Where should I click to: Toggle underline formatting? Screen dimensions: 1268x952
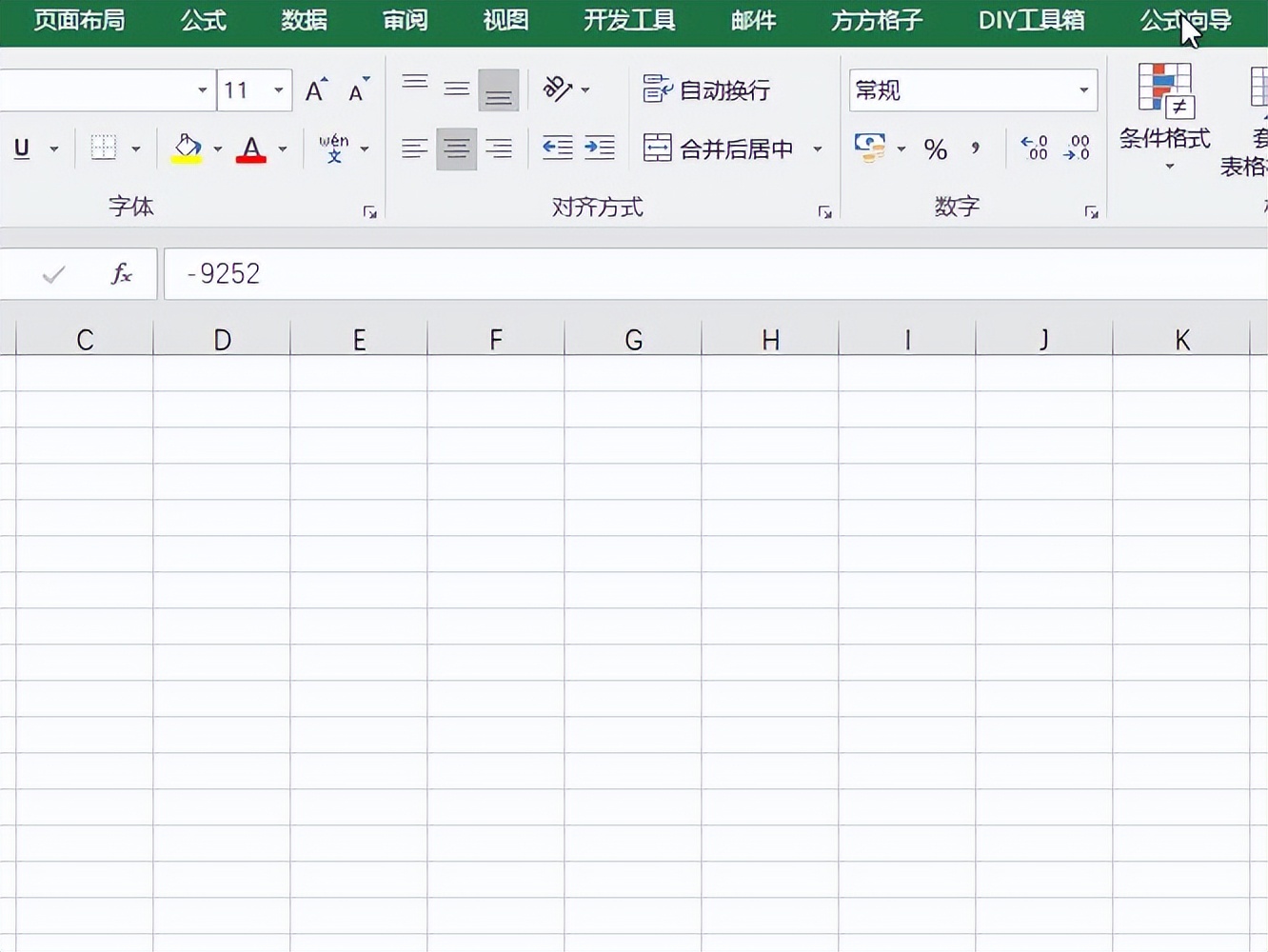pos(21,148)
